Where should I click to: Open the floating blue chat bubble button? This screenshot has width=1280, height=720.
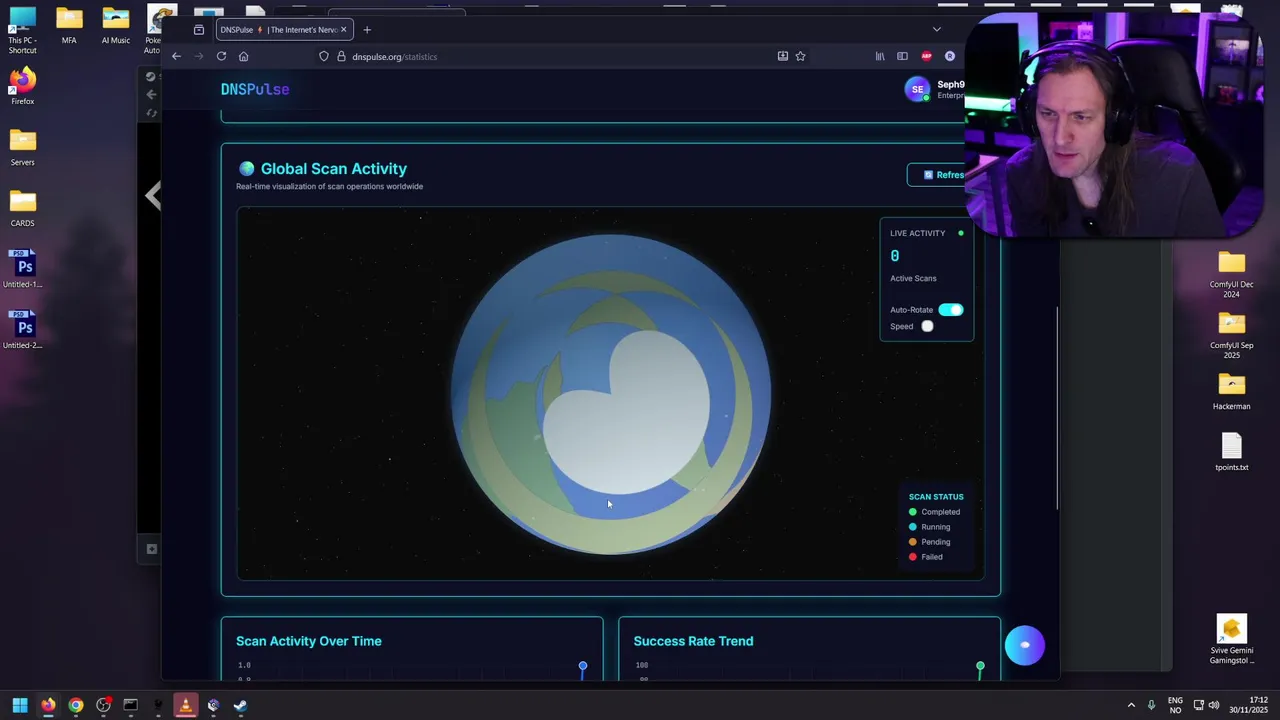pyautogui.click(x=1024, y=645)
